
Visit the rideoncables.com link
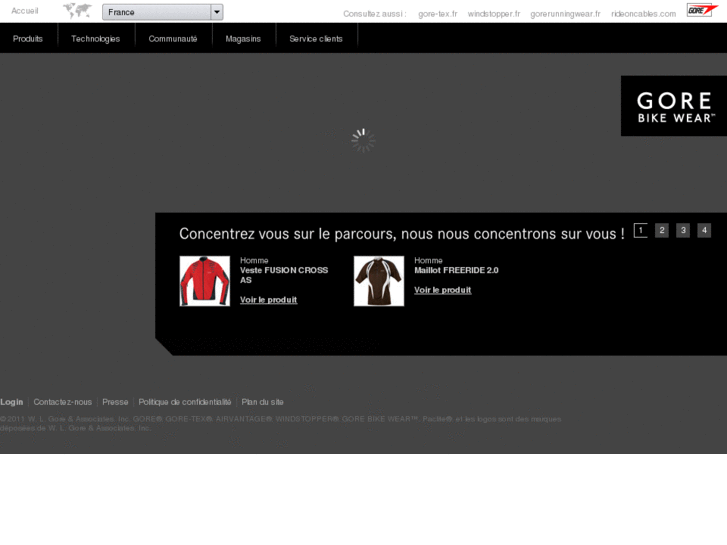(x=643, y=14)
